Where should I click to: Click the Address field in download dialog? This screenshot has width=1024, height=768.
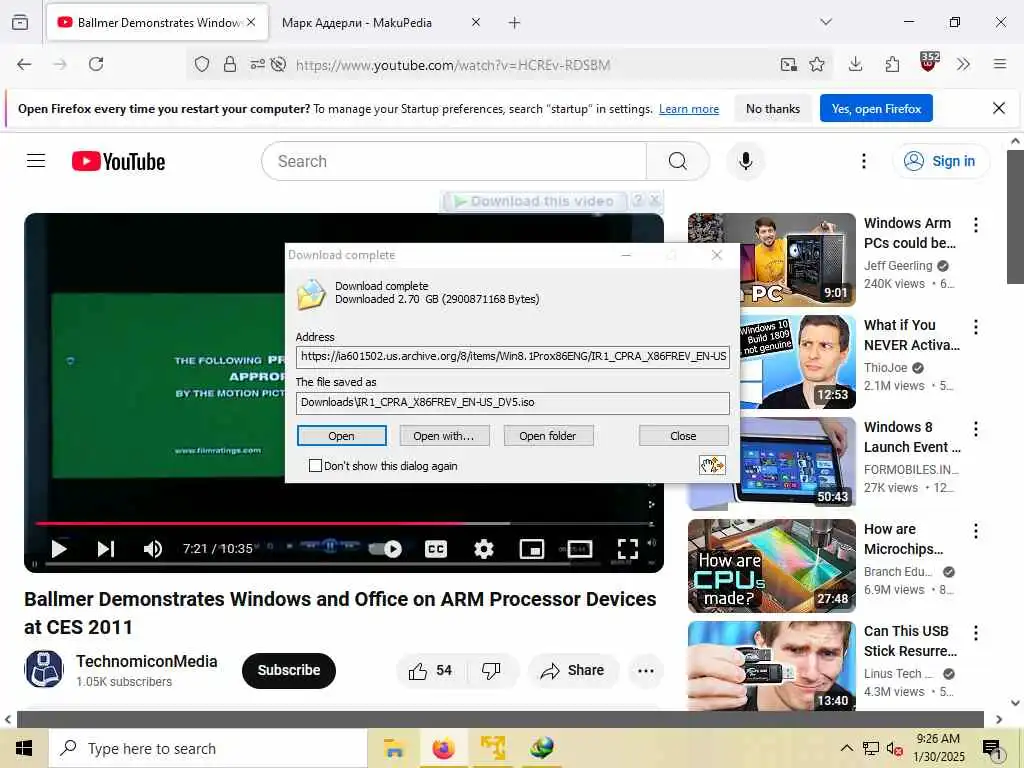pyautogui.click(x=513, y=357)
